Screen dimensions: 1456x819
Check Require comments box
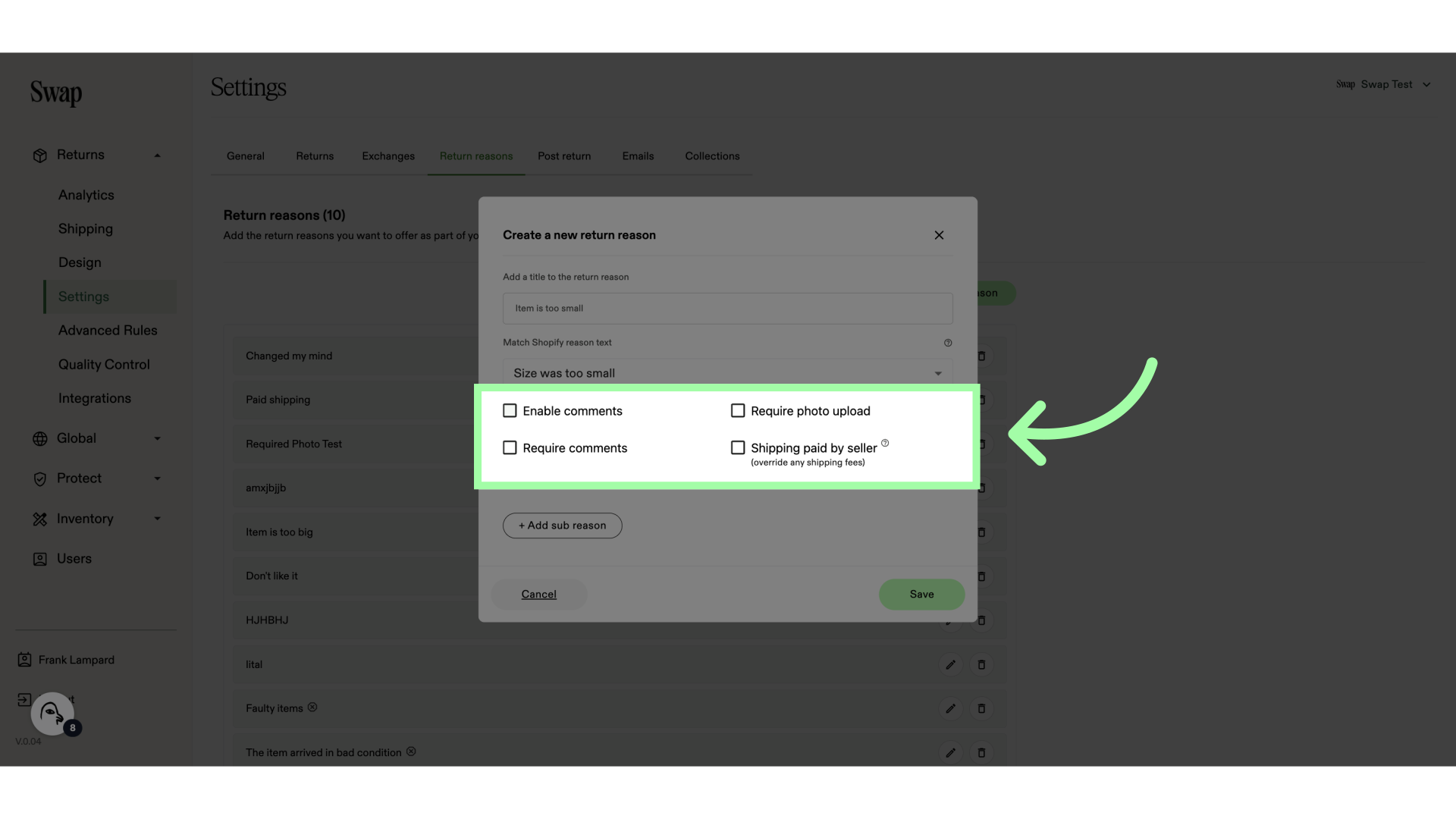(510, 447)
